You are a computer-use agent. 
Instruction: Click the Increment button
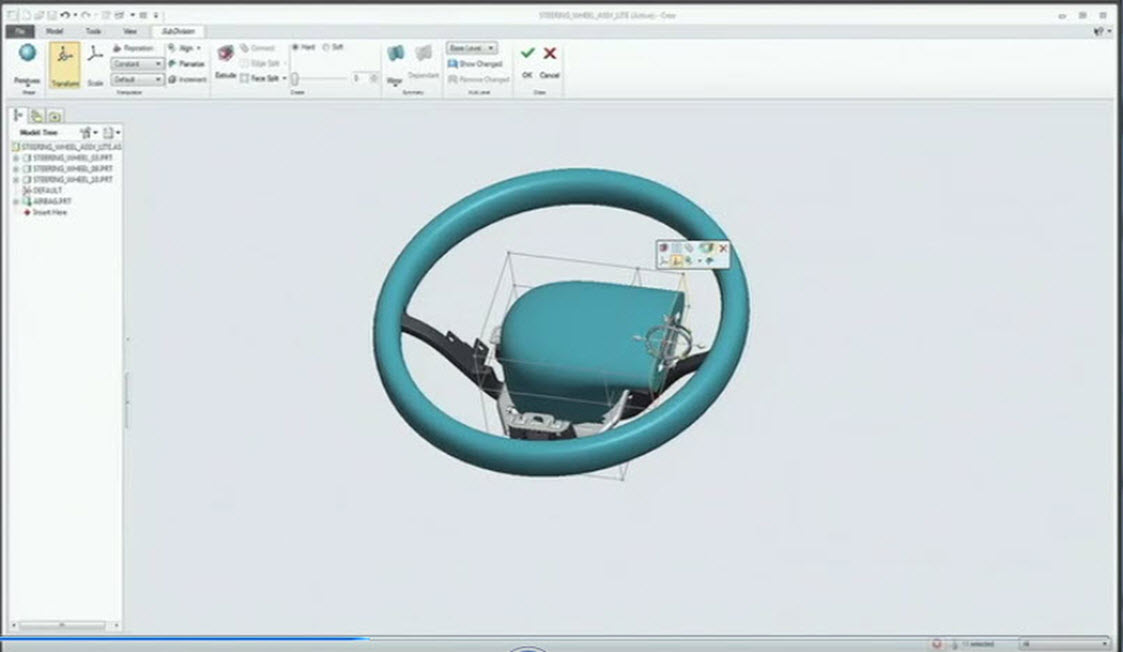(x=187, y=80)
